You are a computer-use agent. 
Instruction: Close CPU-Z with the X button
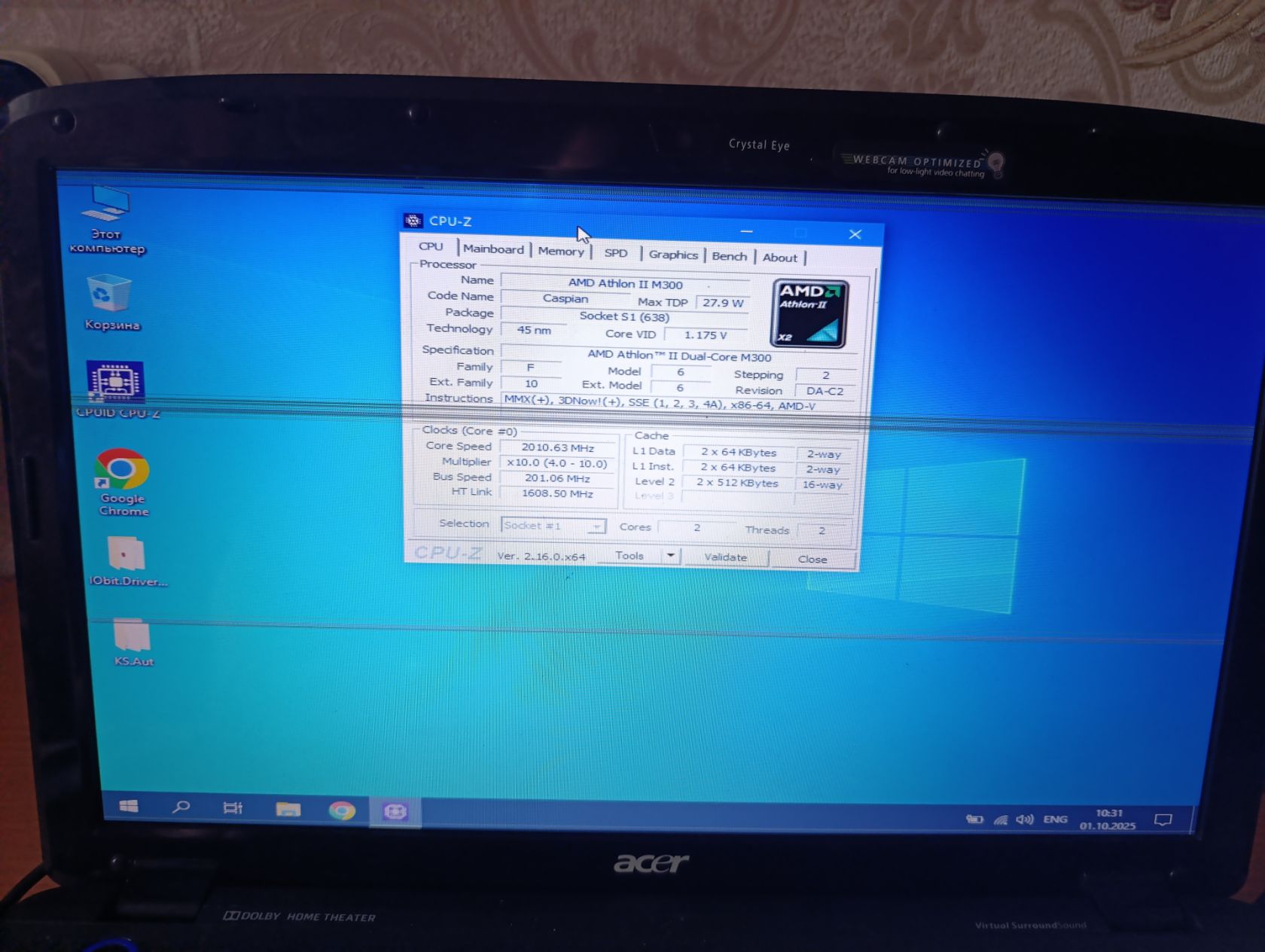855,234
